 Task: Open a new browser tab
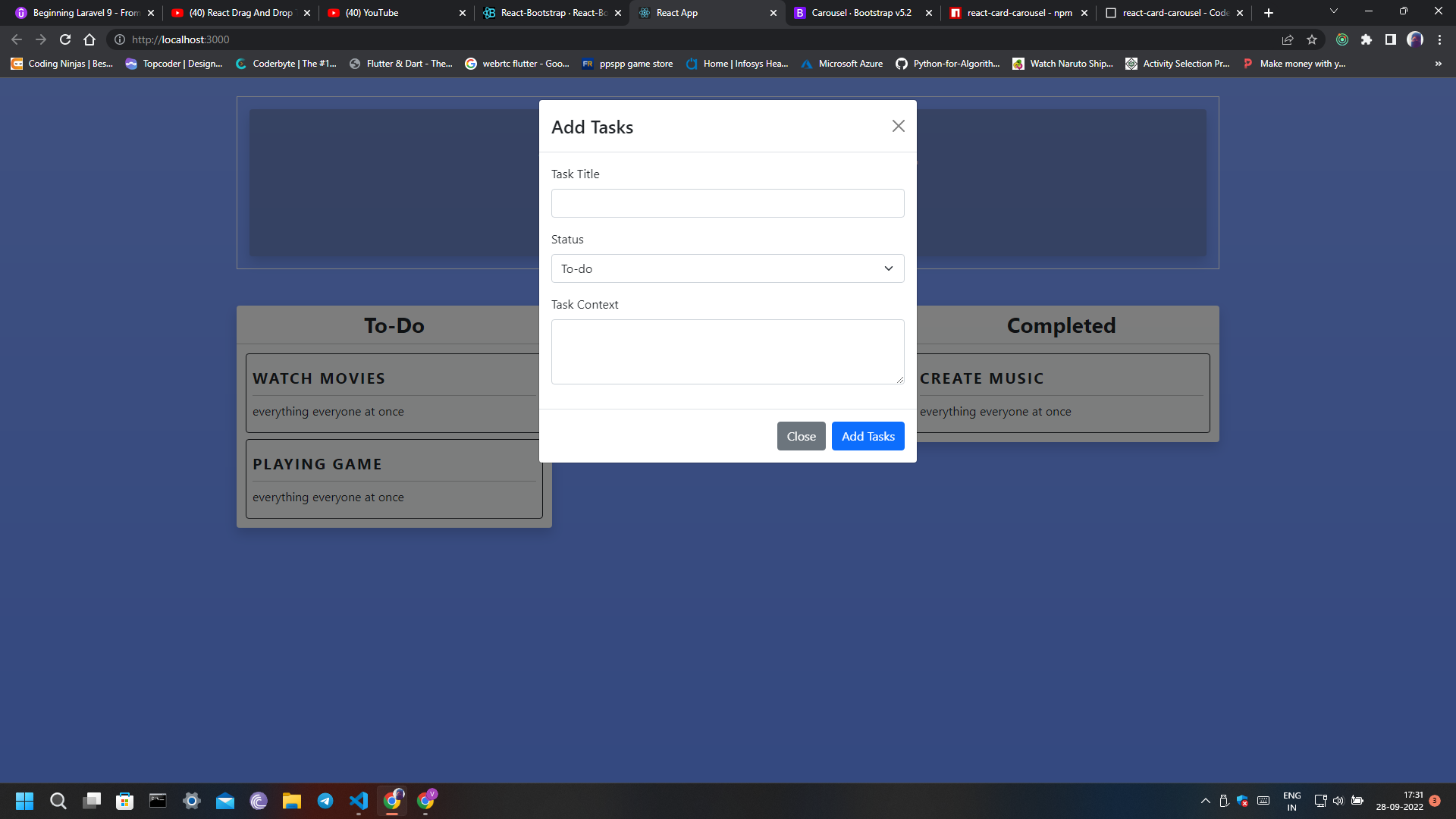pos(1269,13)
